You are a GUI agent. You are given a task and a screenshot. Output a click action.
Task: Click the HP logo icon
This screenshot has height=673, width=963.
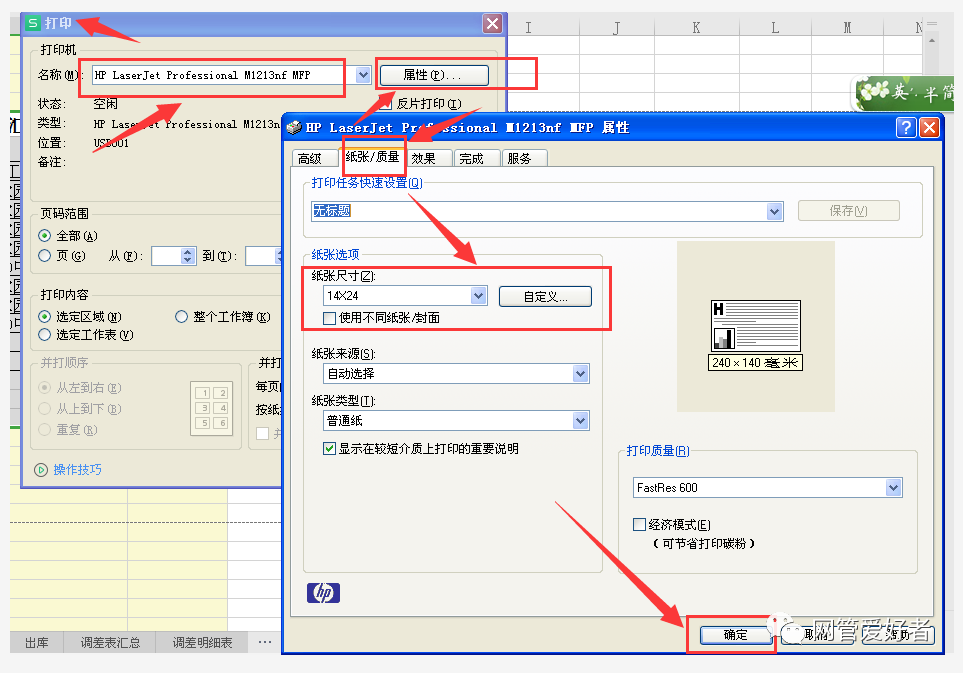pyautogui.click(x=323, y=593)
